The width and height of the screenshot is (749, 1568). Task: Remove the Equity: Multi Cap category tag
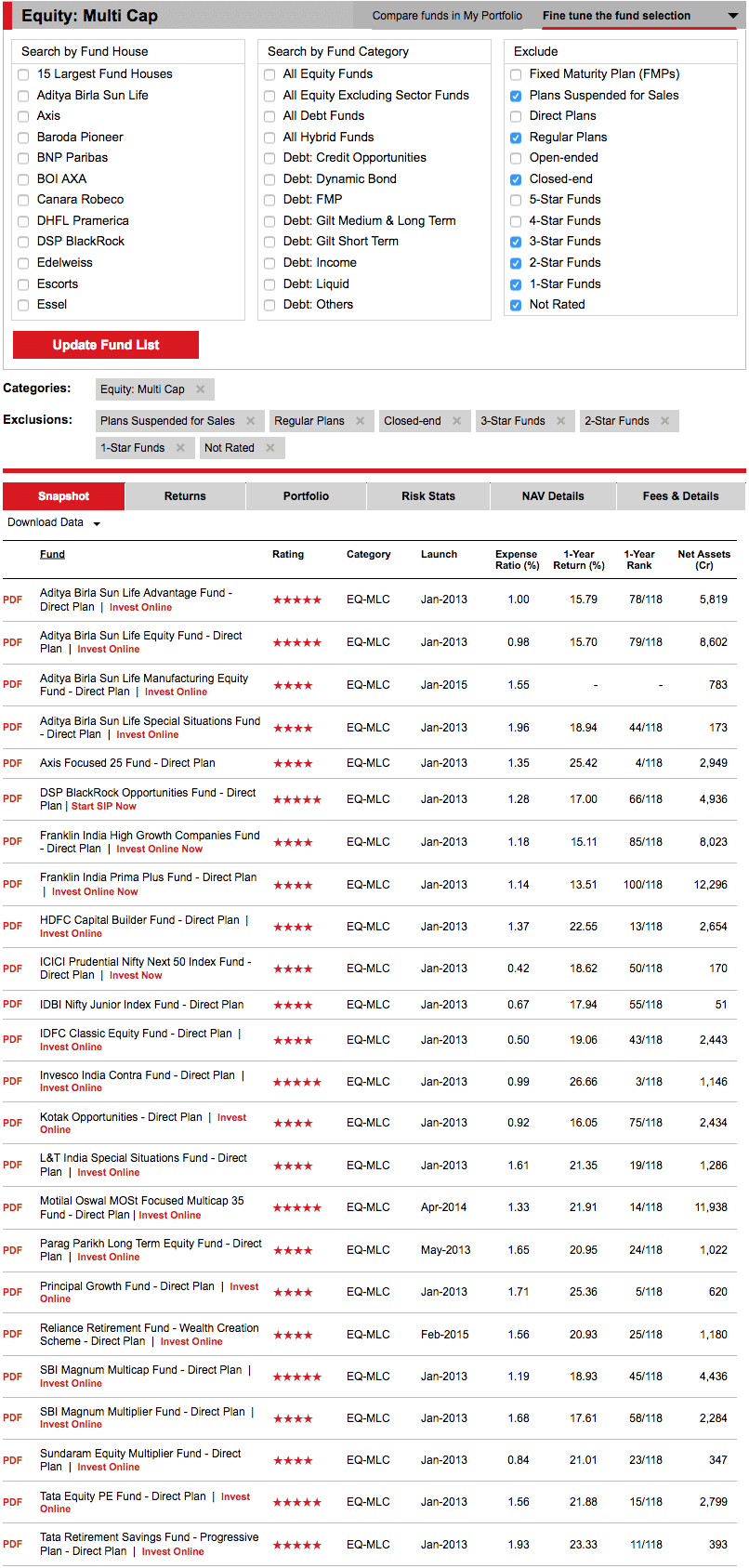coord(200,389)
